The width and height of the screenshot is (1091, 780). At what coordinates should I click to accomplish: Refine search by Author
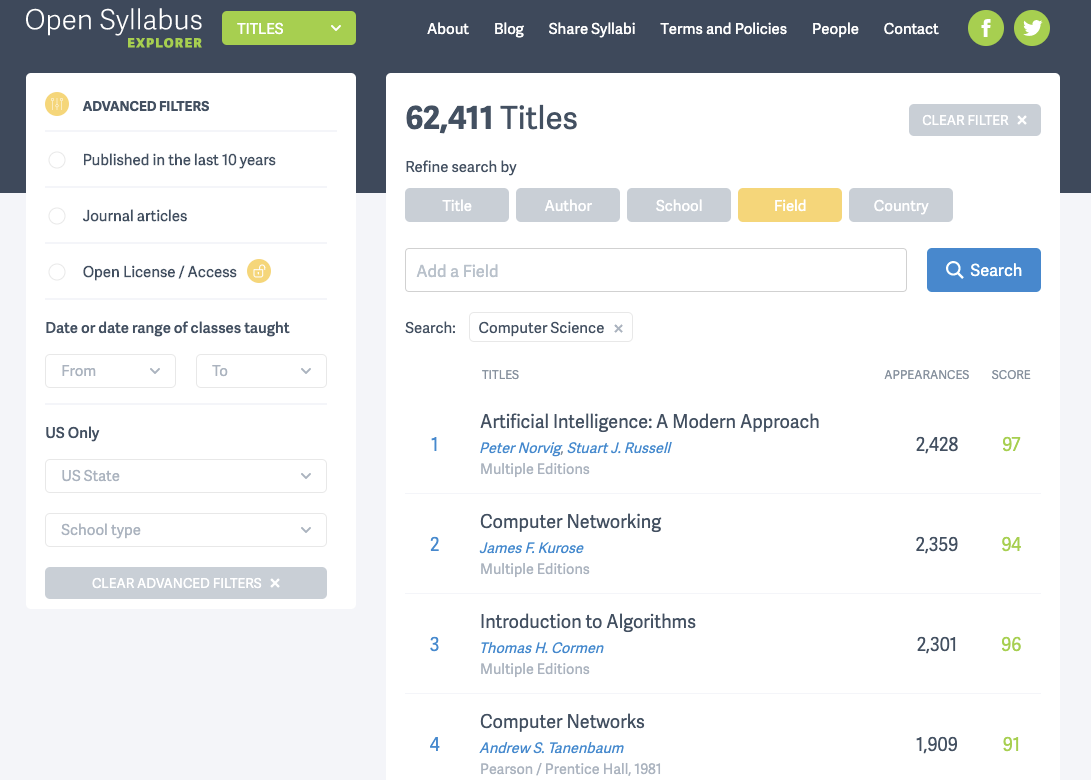[568, 205]
